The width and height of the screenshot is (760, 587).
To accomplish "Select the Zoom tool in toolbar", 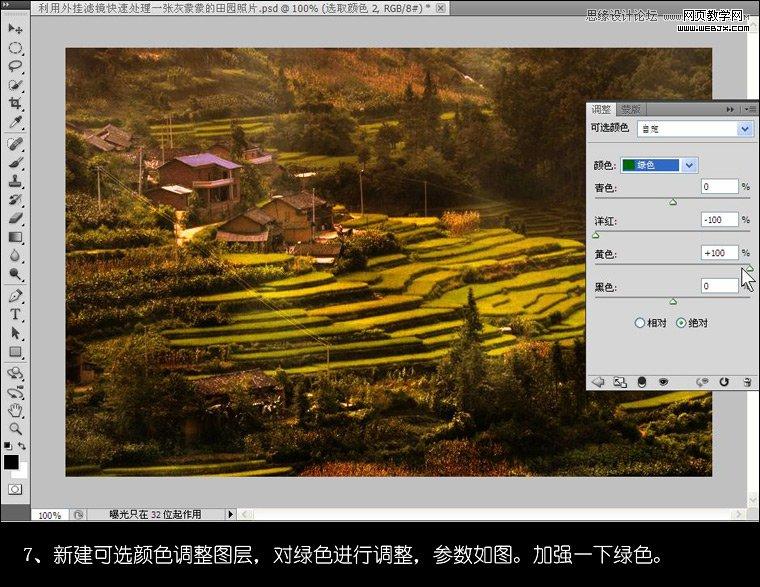I will (x=15, y=428).
